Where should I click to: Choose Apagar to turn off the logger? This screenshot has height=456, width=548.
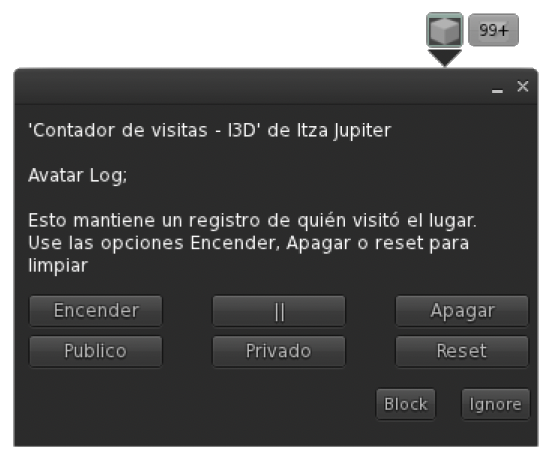(x=462, y=311)
